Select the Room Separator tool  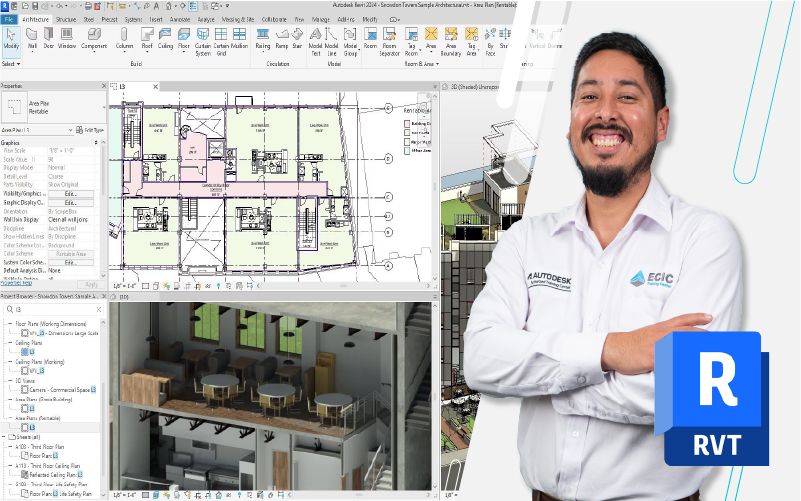pos(389,42)
